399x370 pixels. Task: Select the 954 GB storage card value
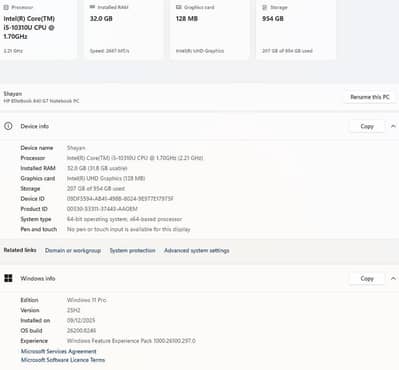coord(273,19)
